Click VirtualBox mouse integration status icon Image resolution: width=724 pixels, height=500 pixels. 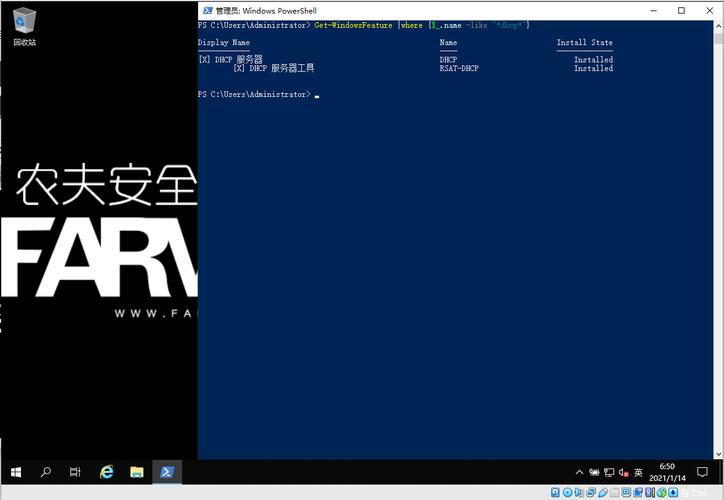[x=662, y=492]
